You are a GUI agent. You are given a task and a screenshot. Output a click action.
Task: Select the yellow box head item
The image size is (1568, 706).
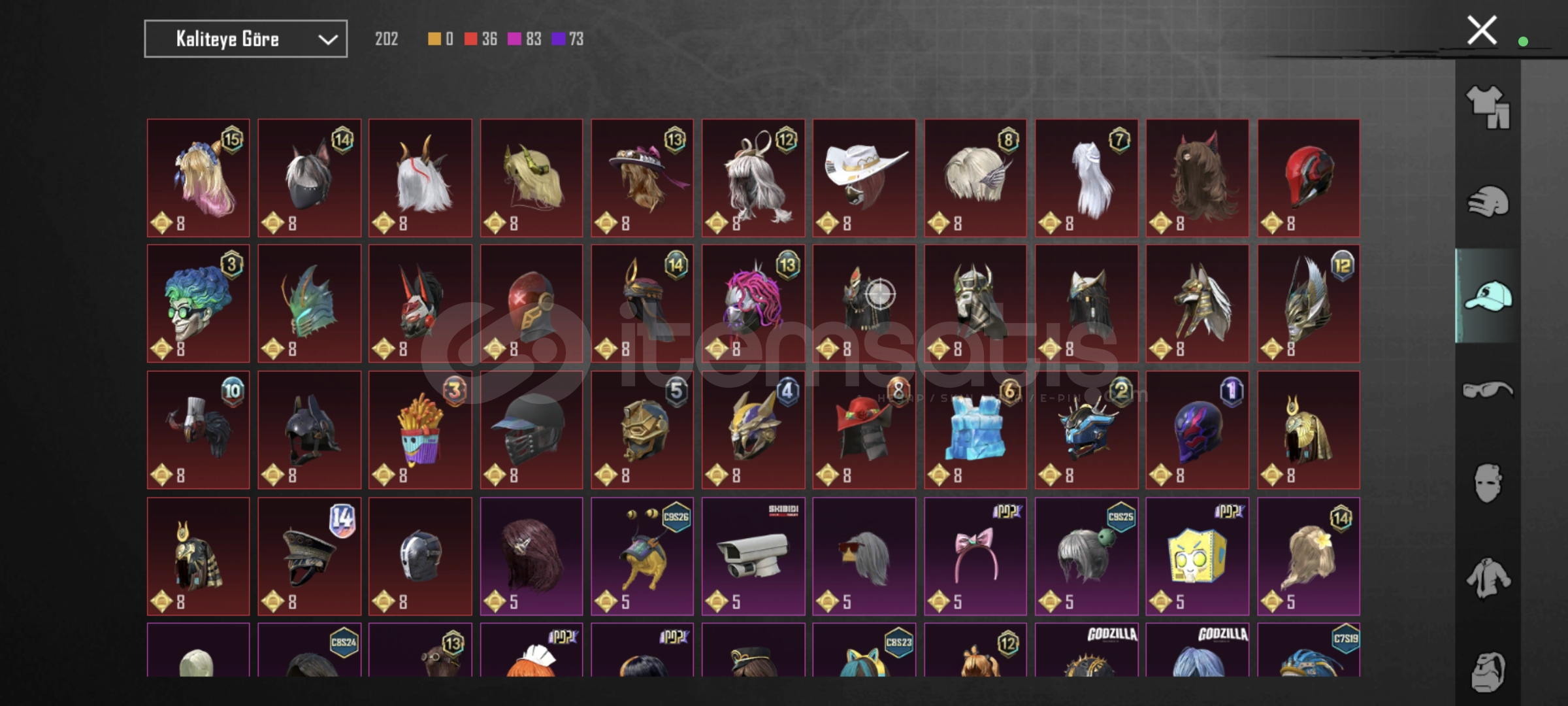[x=1197, y=556]
